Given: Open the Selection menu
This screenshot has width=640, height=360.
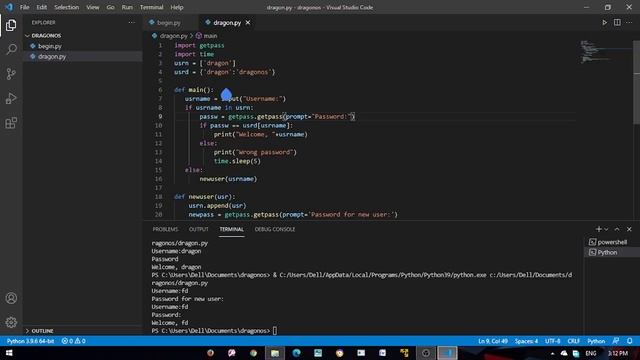Looking at the screenshot, I should coord(67,7).
